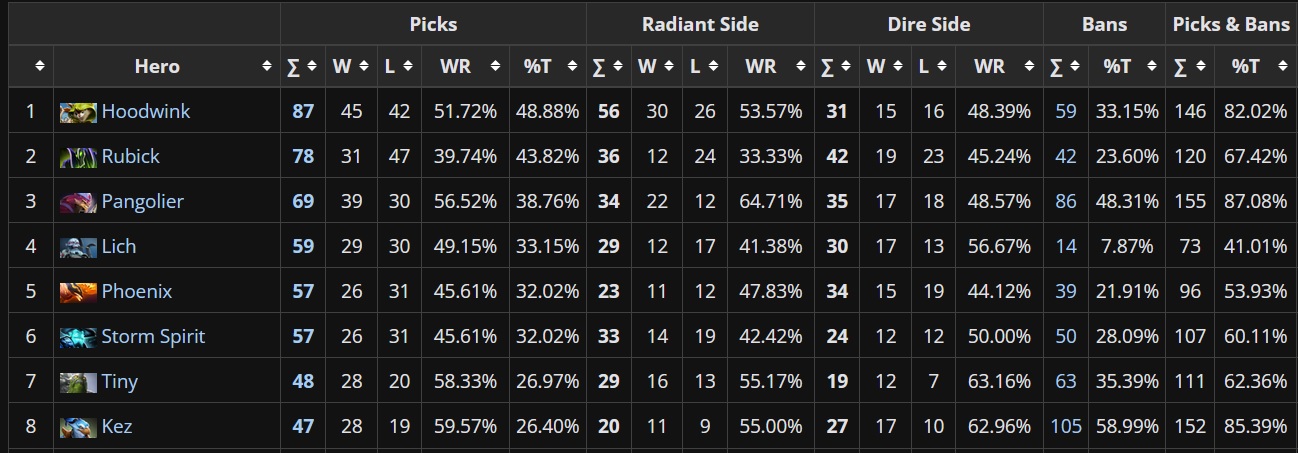Sort by Picks win rate WR column
The height and width of the screenshot is (453, 1298).
pyautogui.click(x=466, y=66)
